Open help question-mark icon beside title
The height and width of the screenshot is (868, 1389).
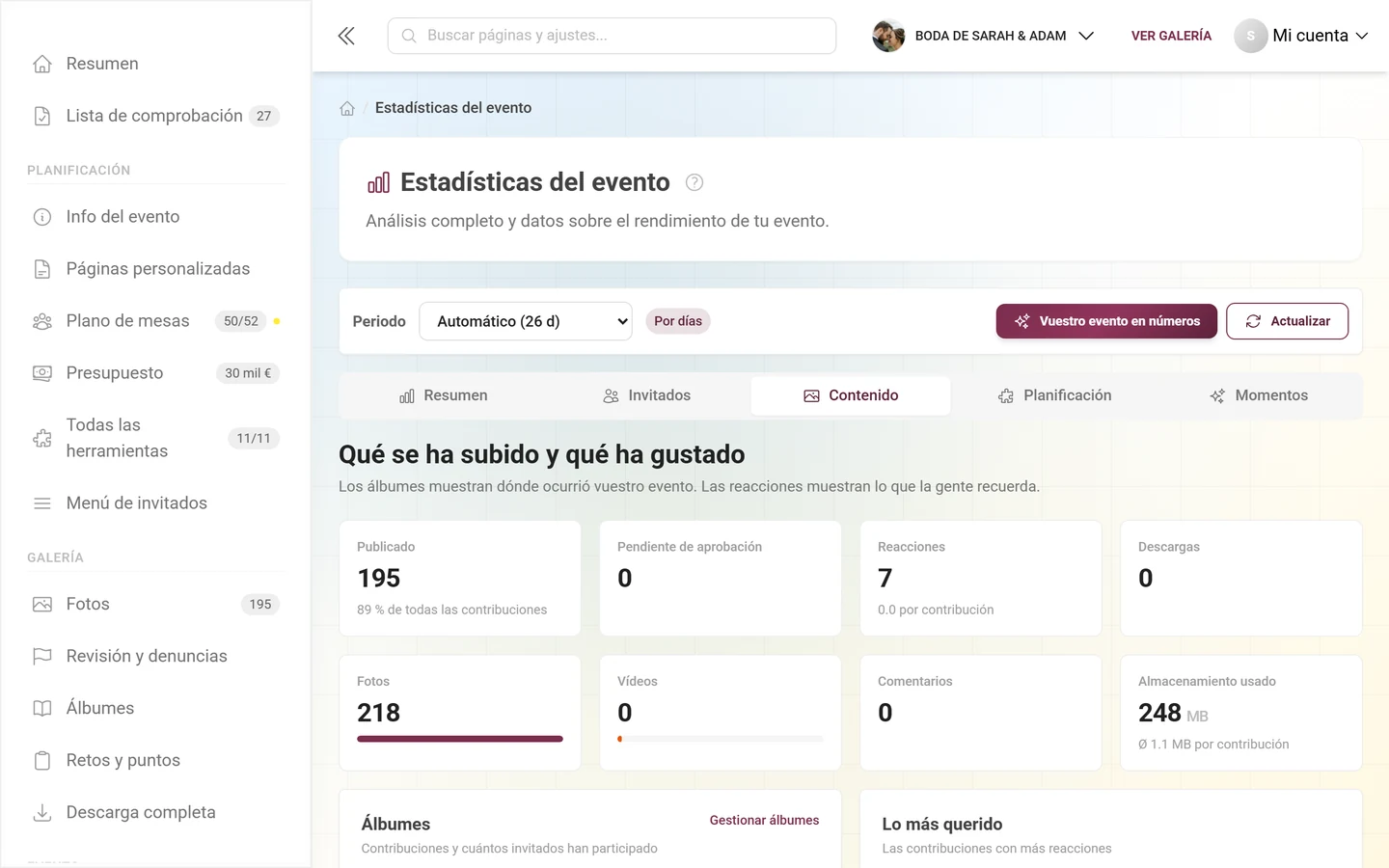click(694, 182)
